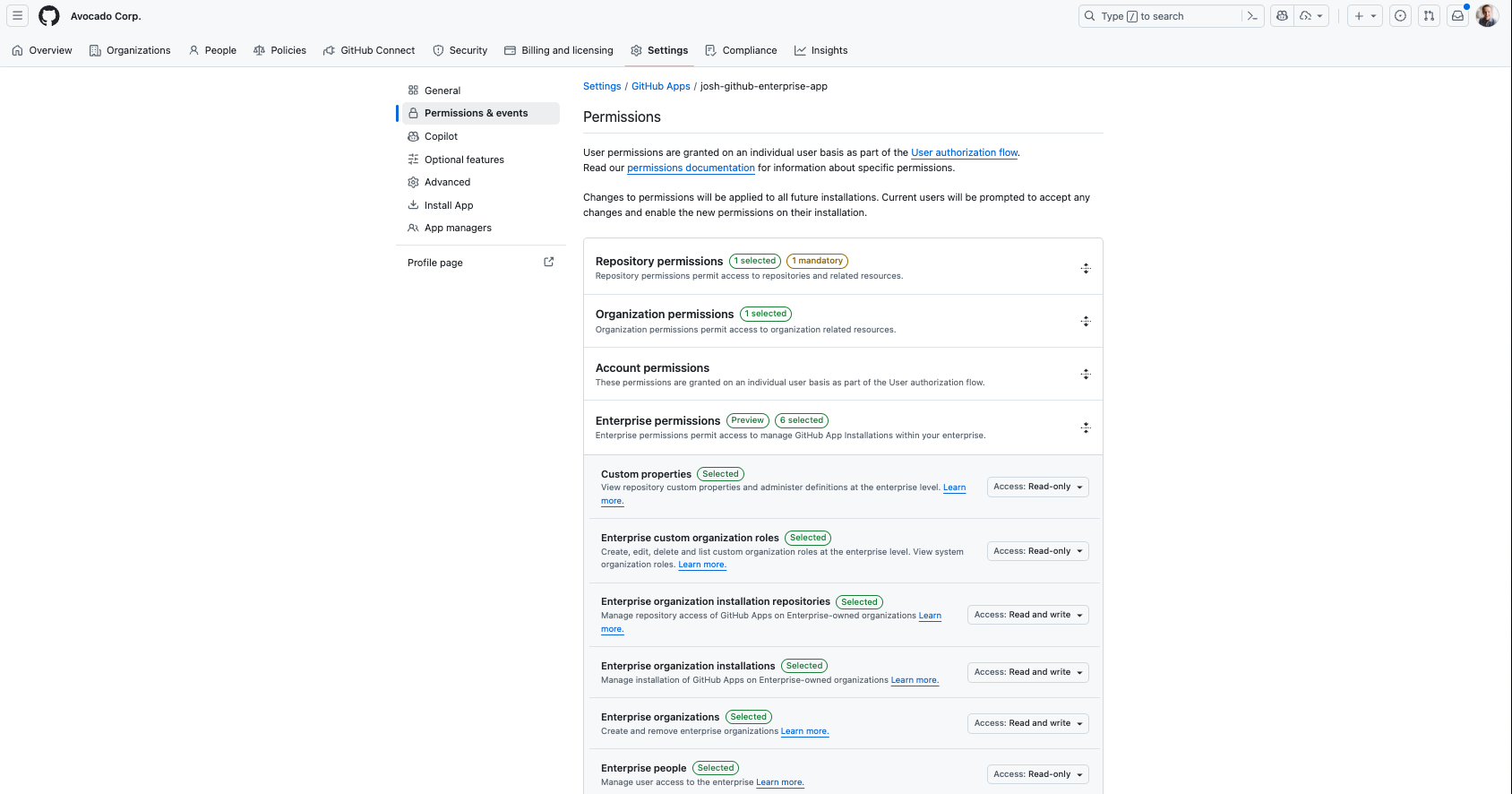Image resolution: width=1512 pixels, height=794 pixels.
Task: Click Learn more for Enterprise organization installations
Action: point(915,680)
